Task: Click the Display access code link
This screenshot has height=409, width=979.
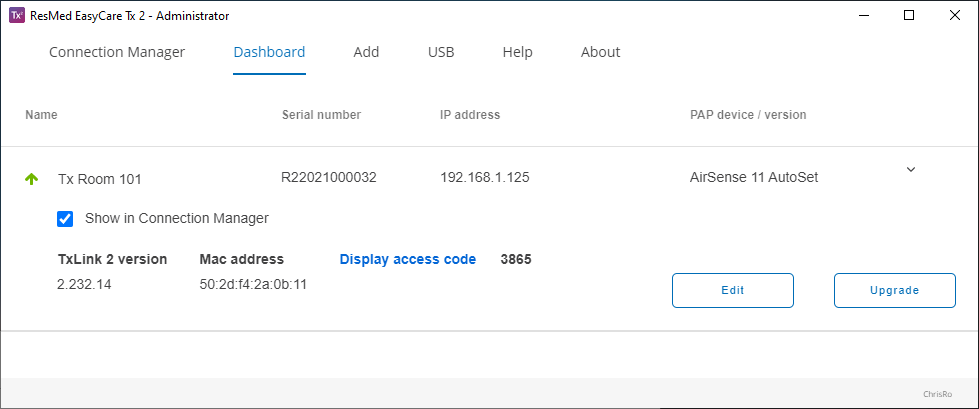Action: pyautogui.click(x=408, y=259)
